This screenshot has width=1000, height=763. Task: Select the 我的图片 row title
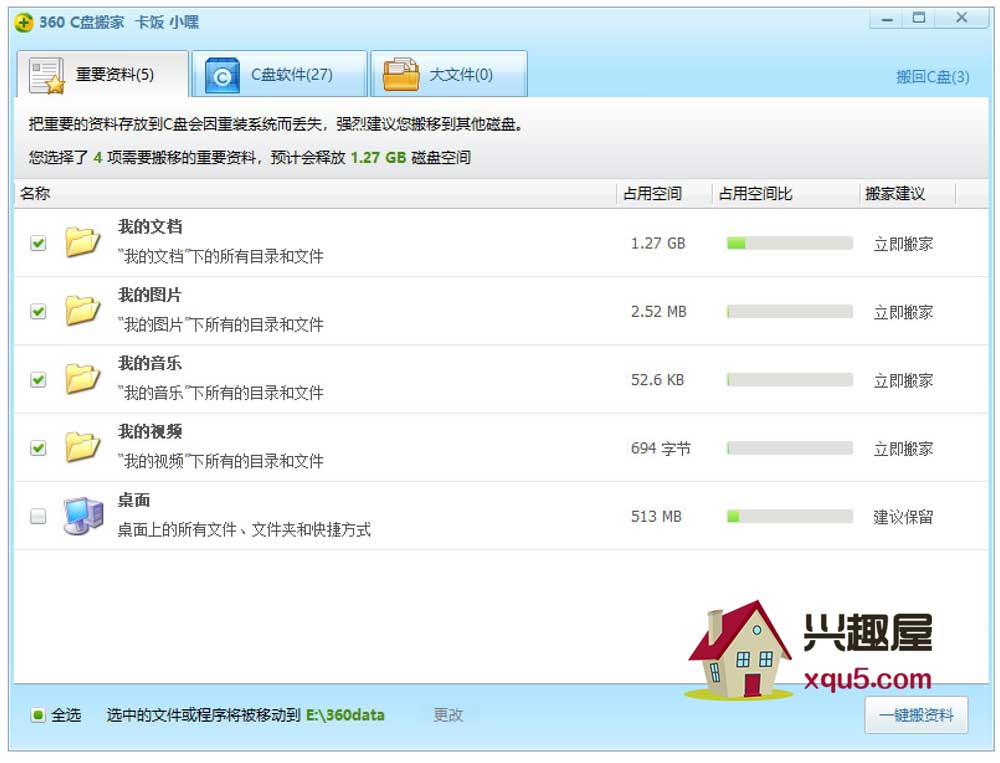pos(150,295)
